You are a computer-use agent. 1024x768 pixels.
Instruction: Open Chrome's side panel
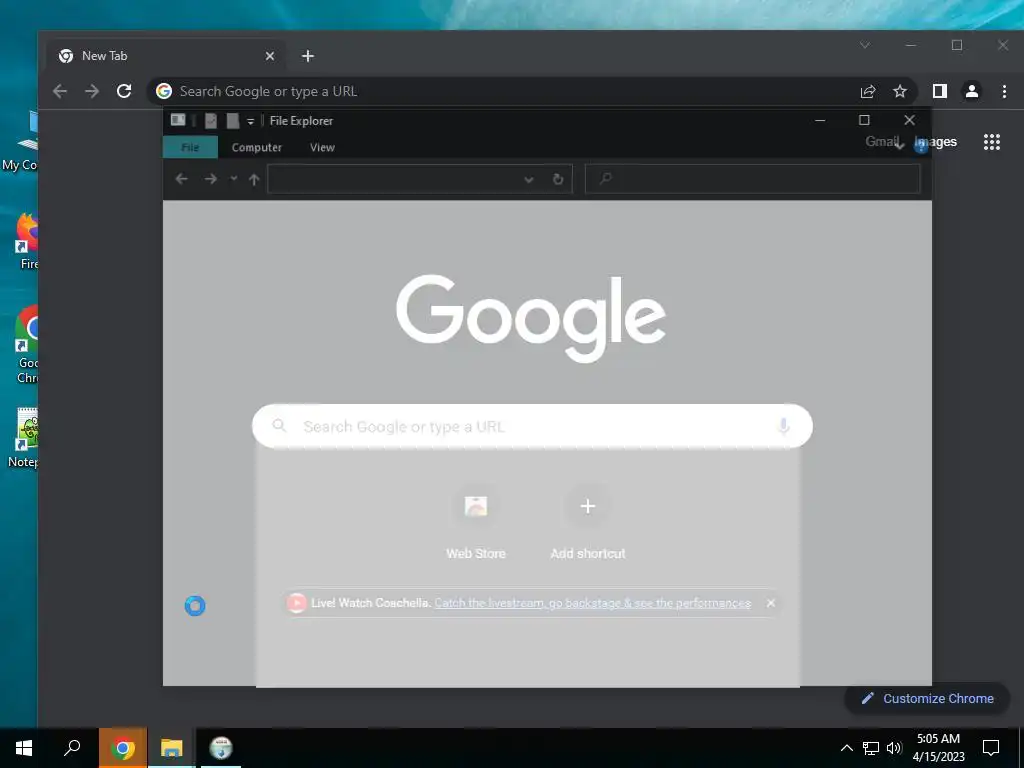tap(940, 91)
